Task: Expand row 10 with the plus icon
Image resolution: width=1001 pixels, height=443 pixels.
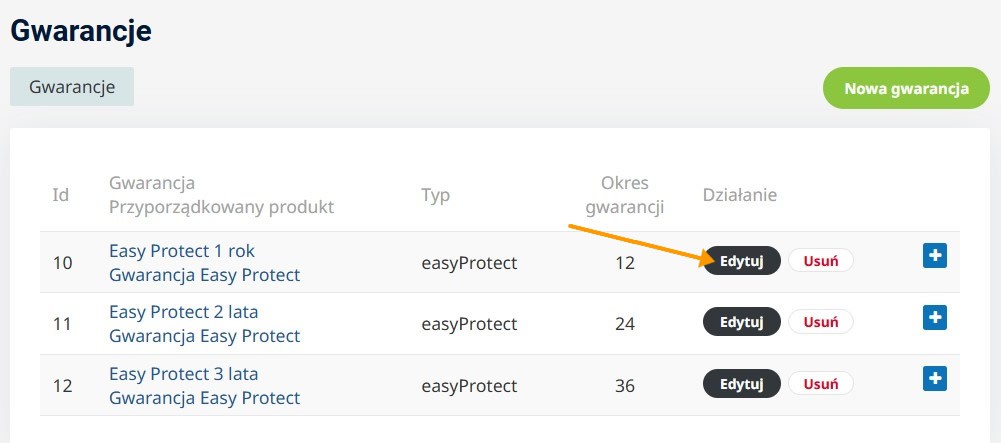Action: (x=934, y=256)
